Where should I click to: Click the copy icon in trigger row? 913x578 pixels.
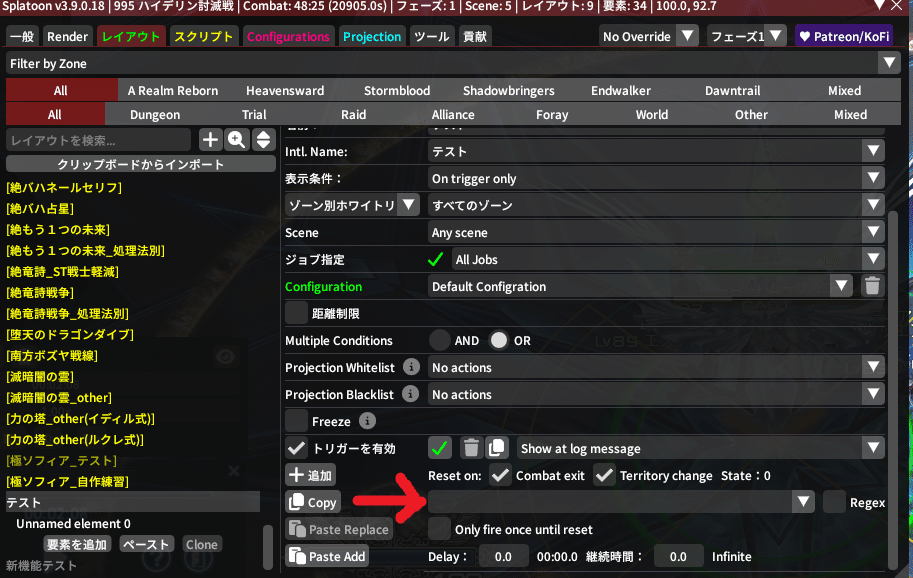[498, 448]
